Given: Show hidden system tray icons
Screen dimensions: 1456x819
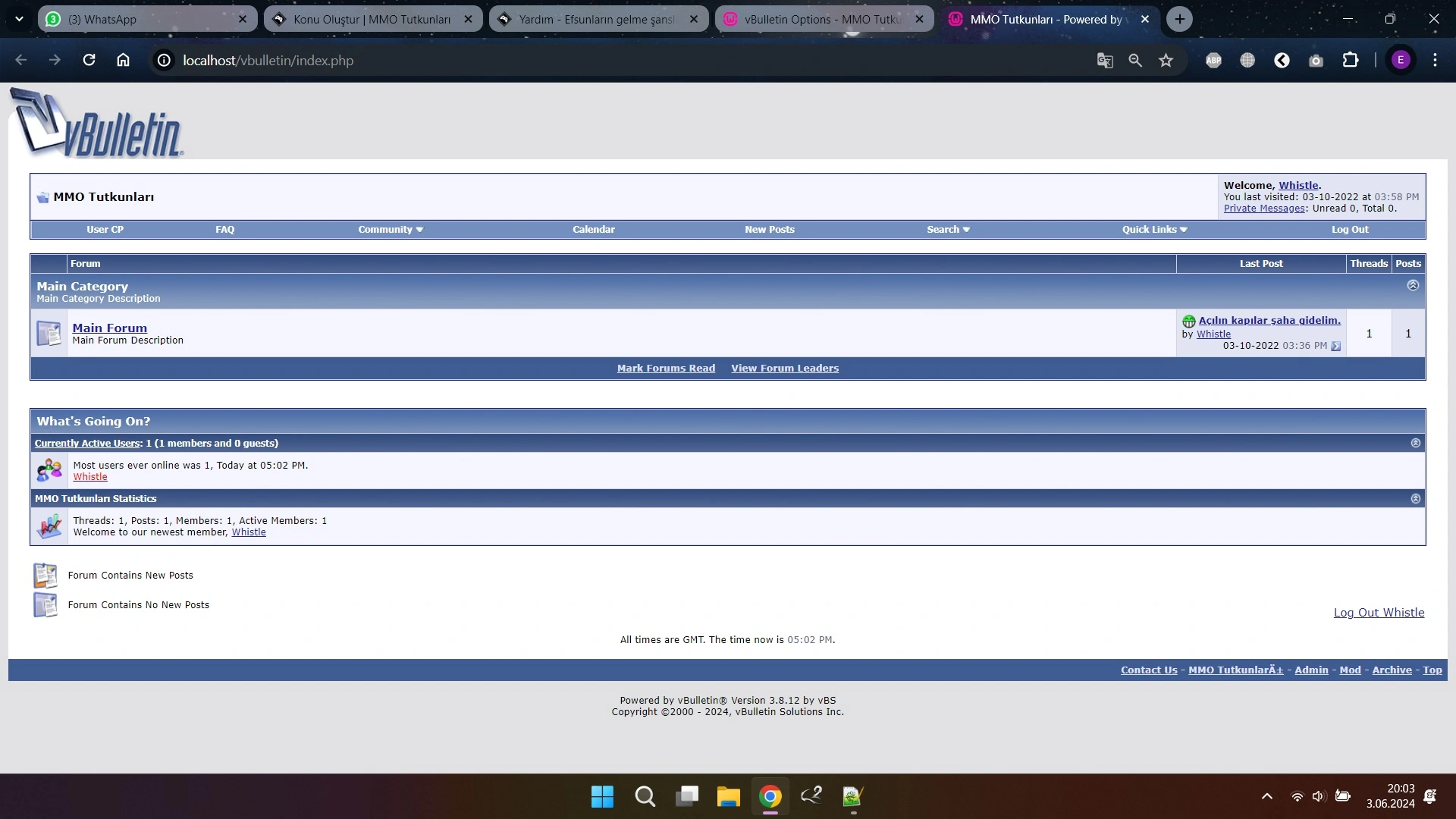Looking at the screenshot, I should coord(1266,796).
